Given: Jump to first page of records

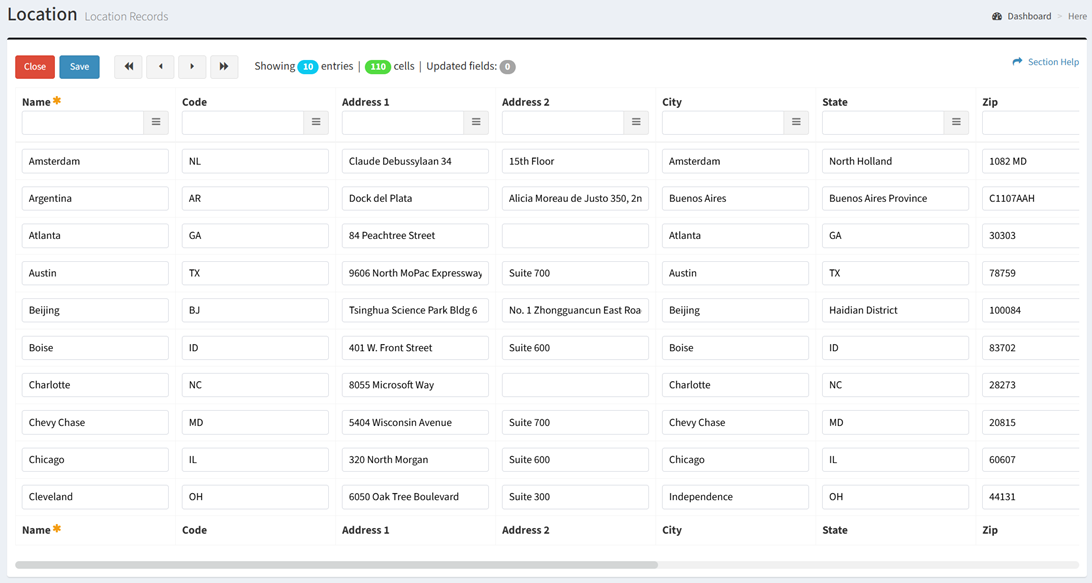Looking at the screenshot, I should click(x=128, y=67).
